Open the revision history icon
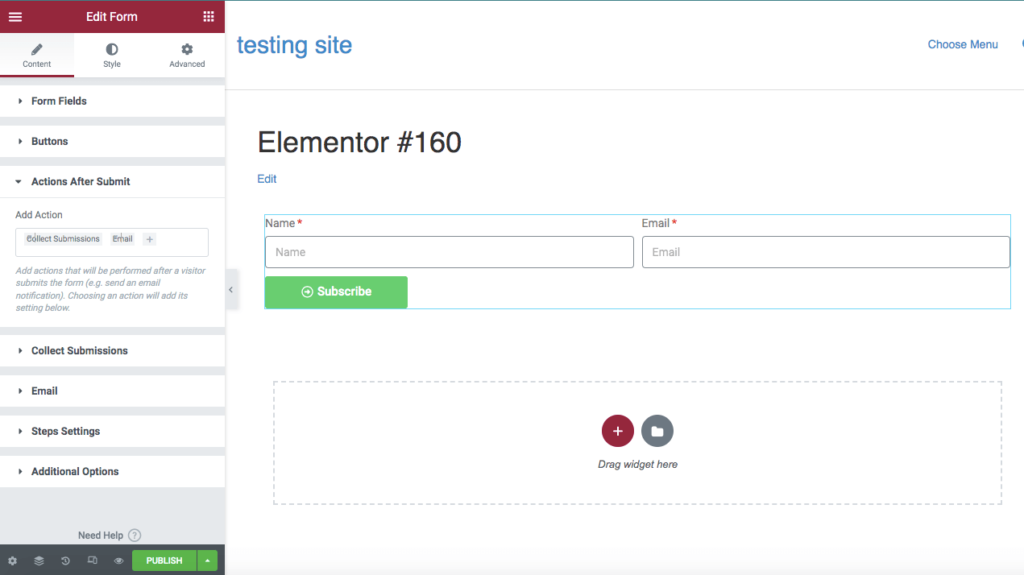Viewport: 1024px width, 575px height. point(65,561)
